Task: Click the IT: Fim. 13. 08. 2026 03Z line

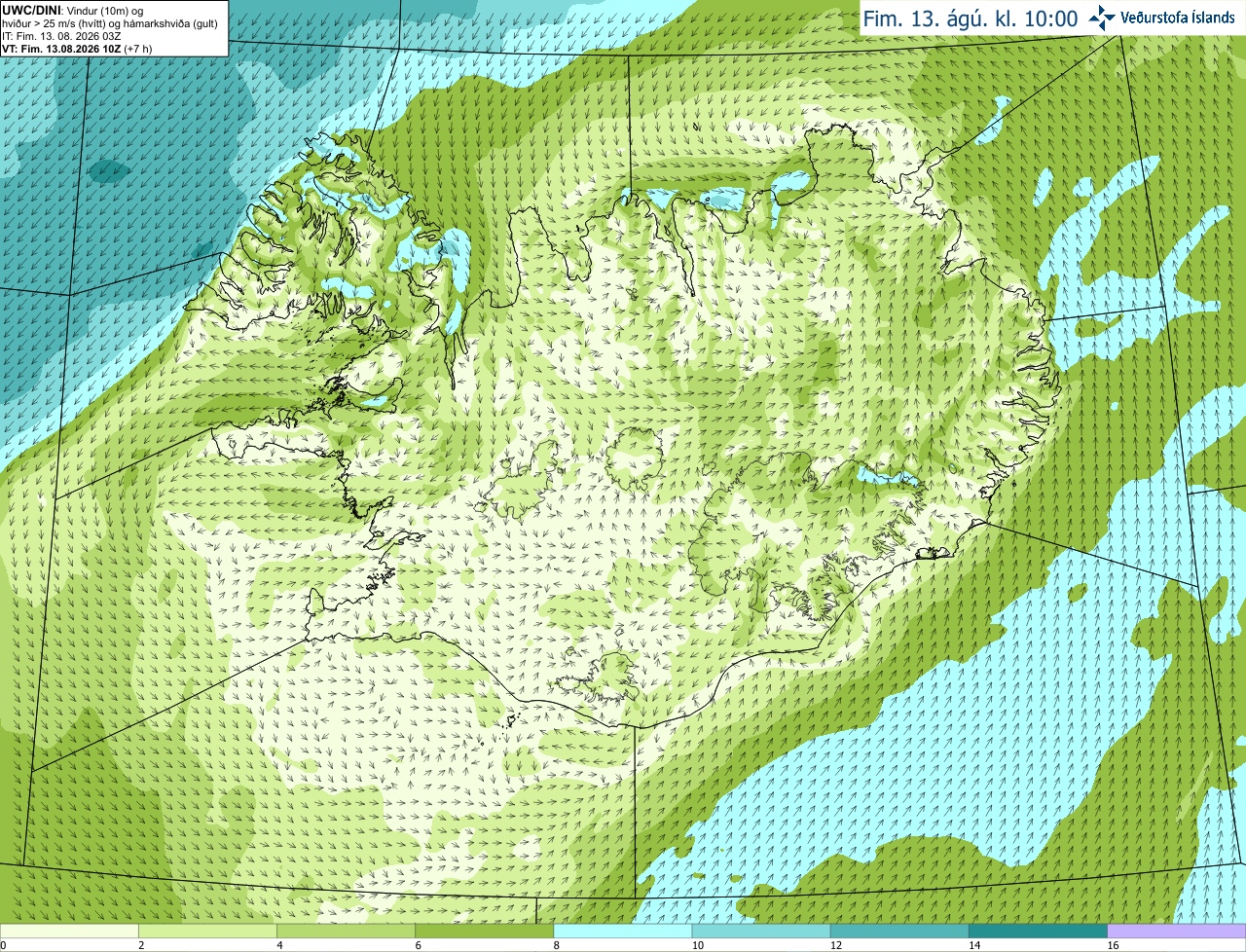Action: pos(61,36)
